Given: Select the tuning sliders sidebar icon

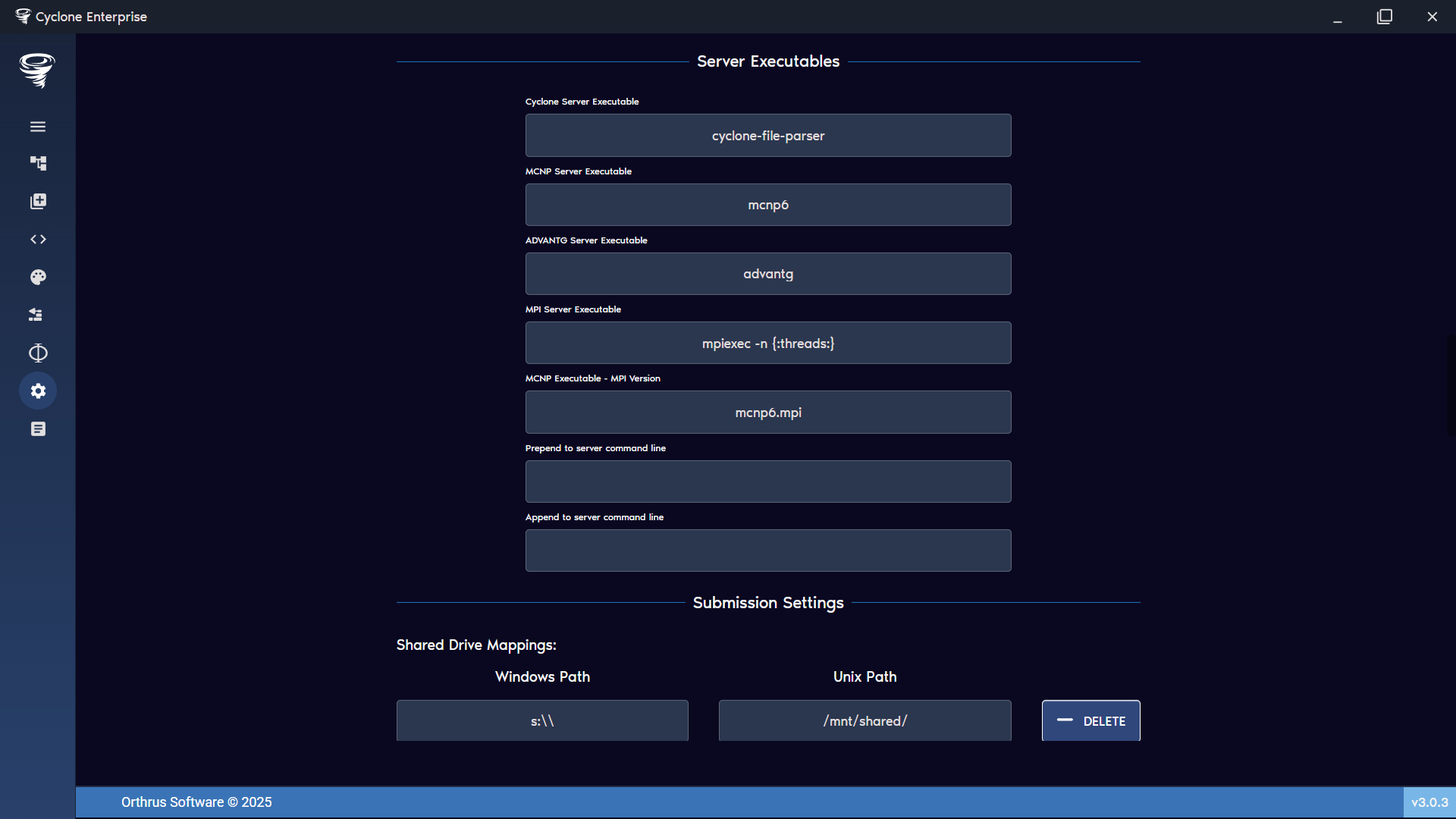Looking at the screenshot, I should pos(35,315).
